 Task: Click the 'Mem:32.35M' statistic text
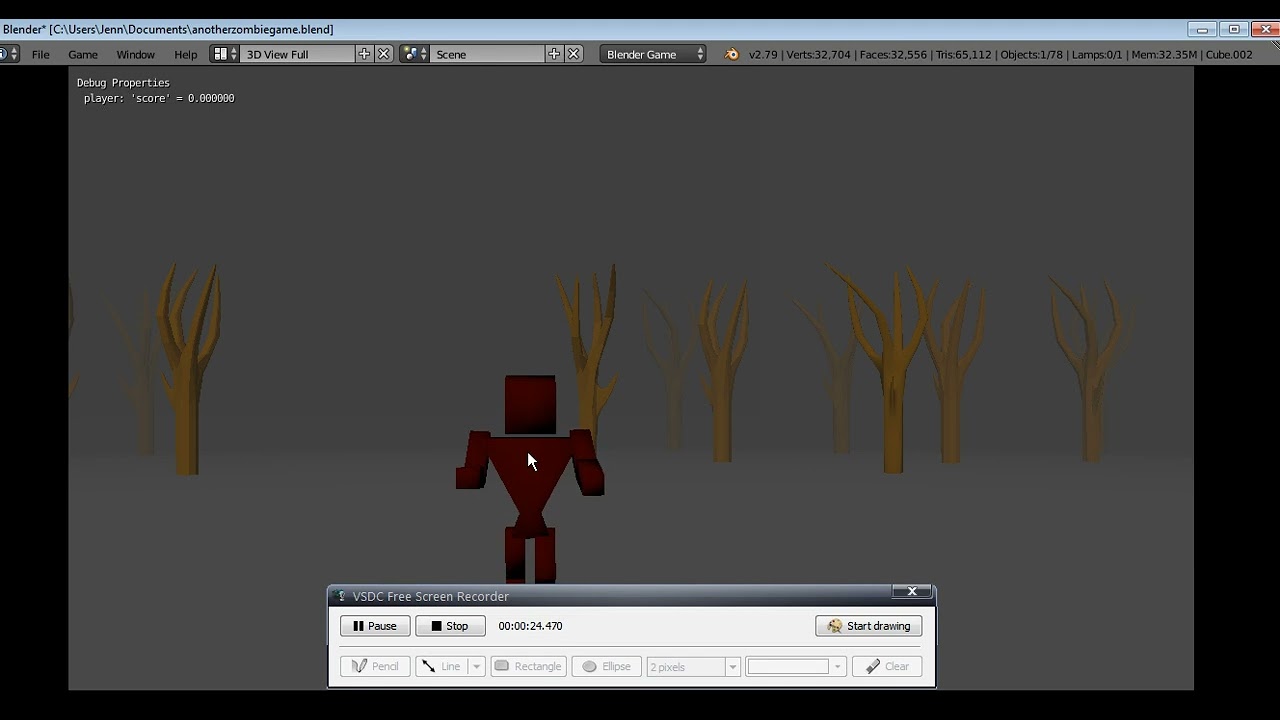(x=1165, y=54)
